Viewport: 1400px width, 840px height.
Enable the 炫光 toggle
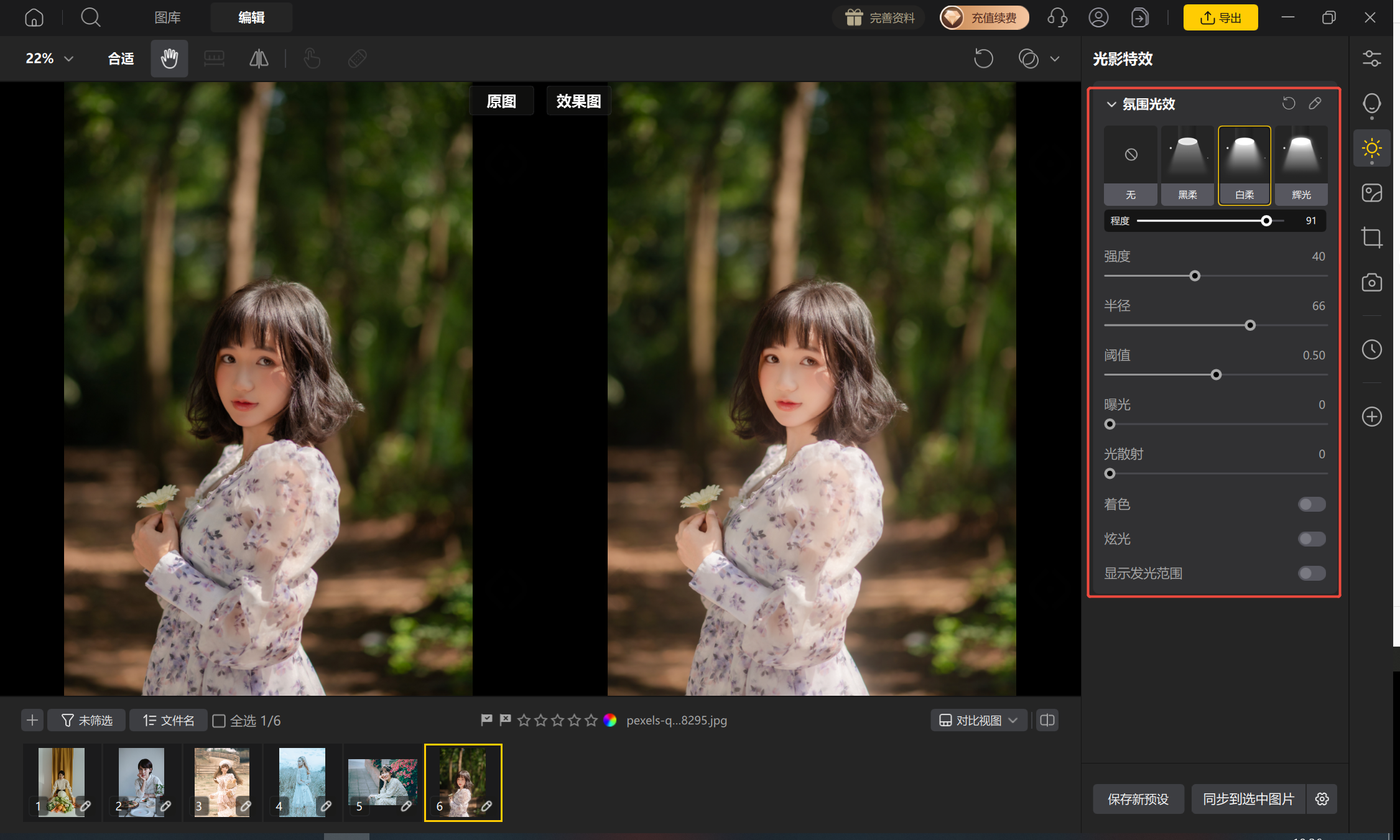[x=1312, y=539]
